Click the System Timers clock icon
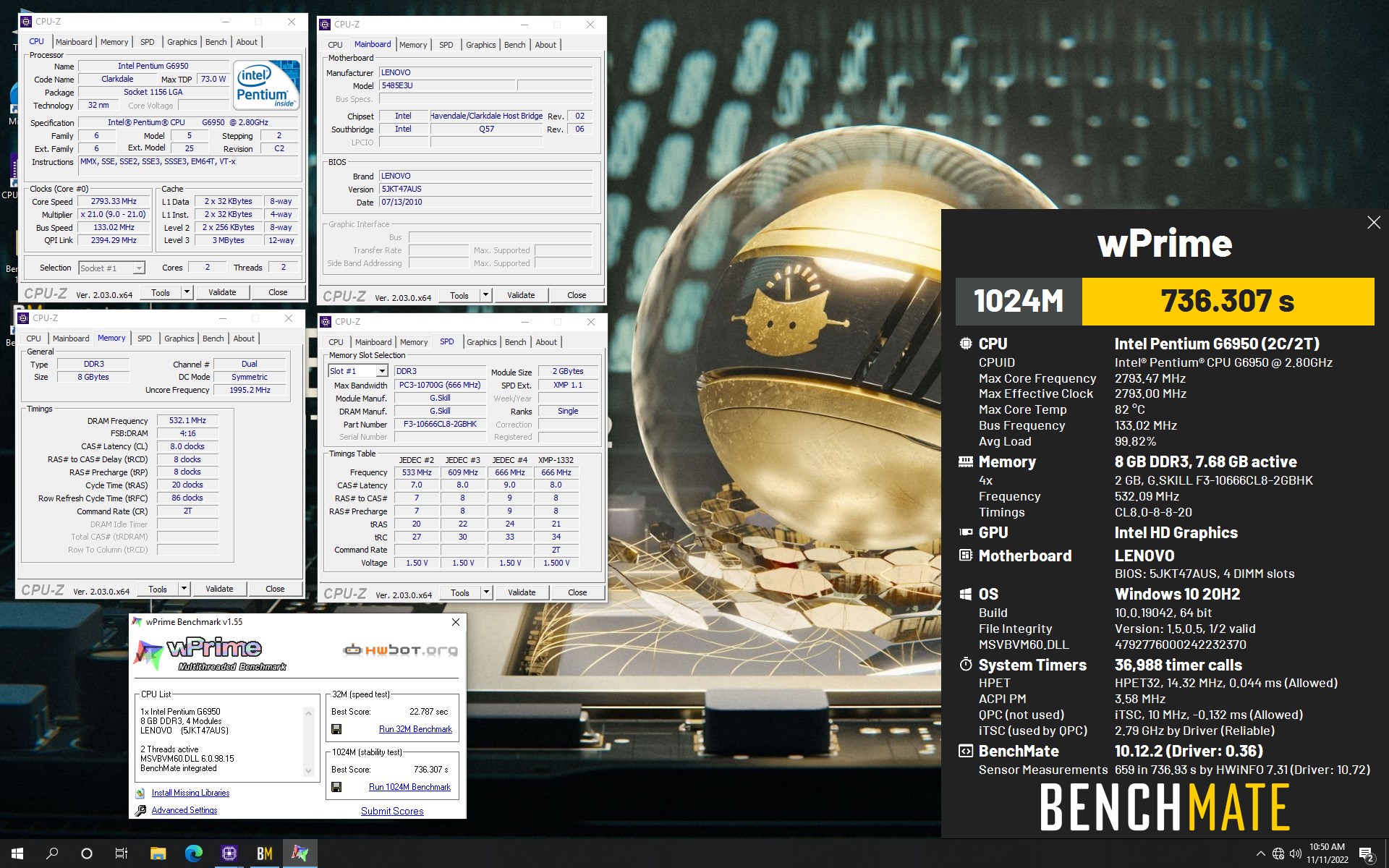 (x=966, y=664)
